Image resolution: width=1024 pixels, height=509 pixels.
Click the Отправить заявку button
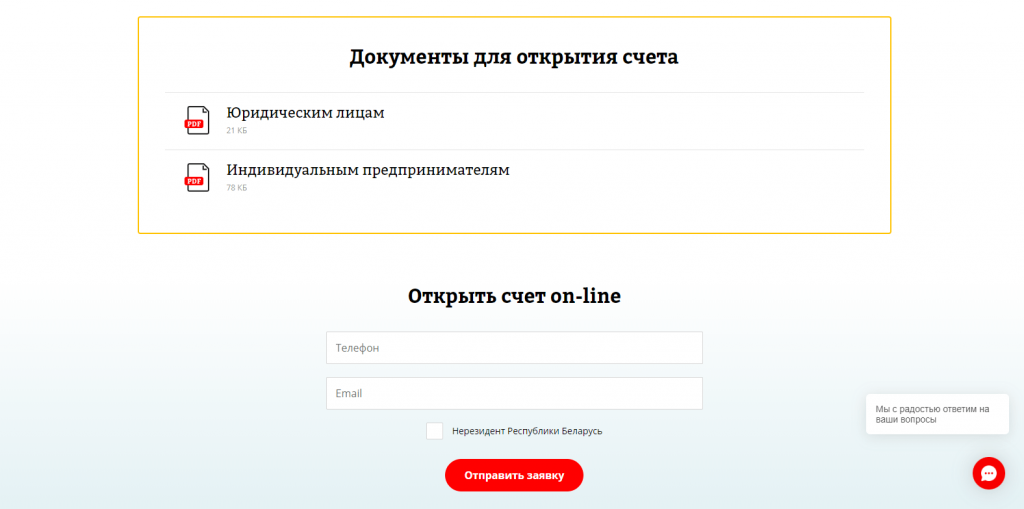pyautogui.click(x=514, y=475)
